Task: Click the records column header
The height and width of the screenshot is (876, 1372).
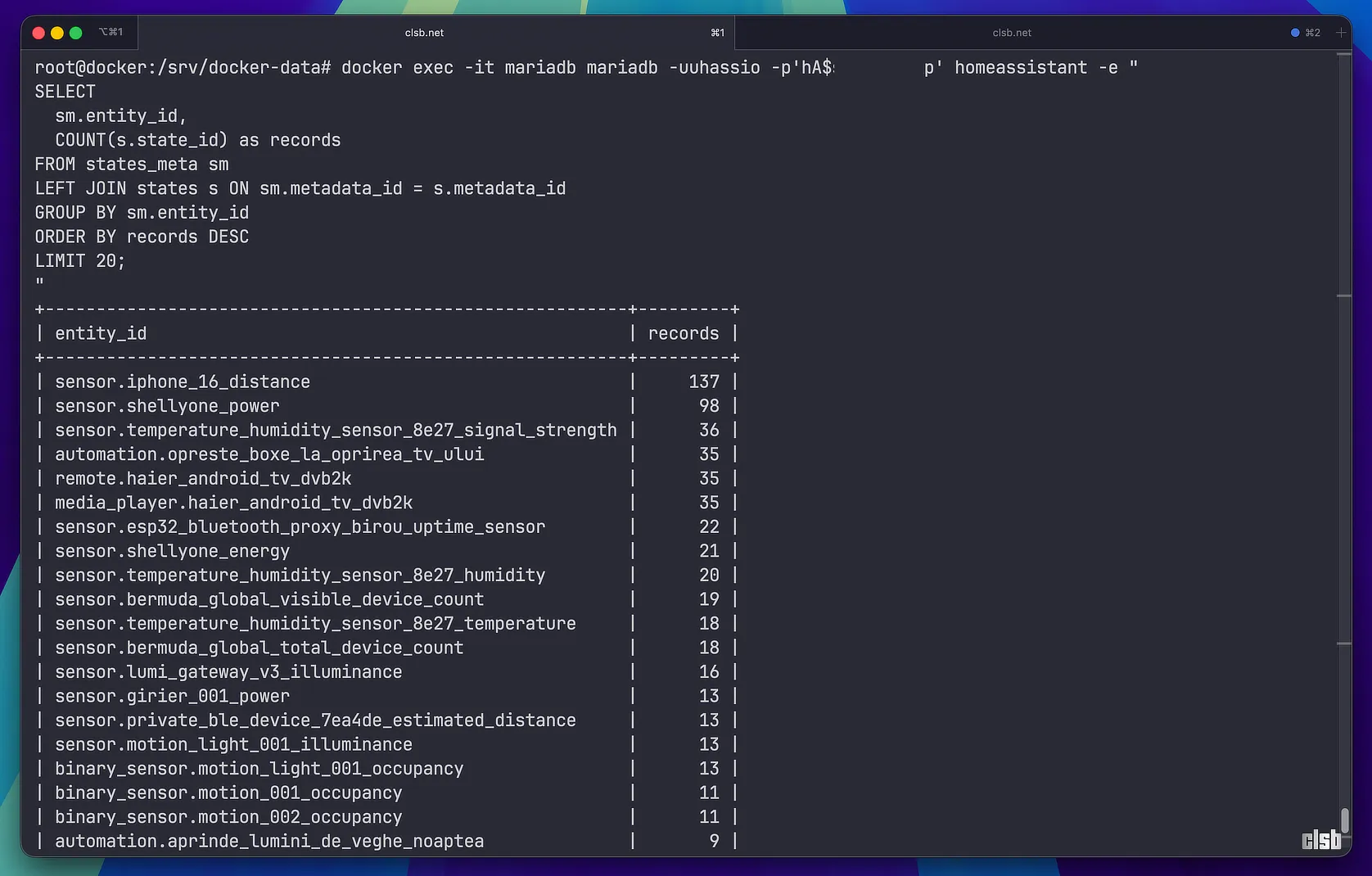Action: tap(683, 334)
